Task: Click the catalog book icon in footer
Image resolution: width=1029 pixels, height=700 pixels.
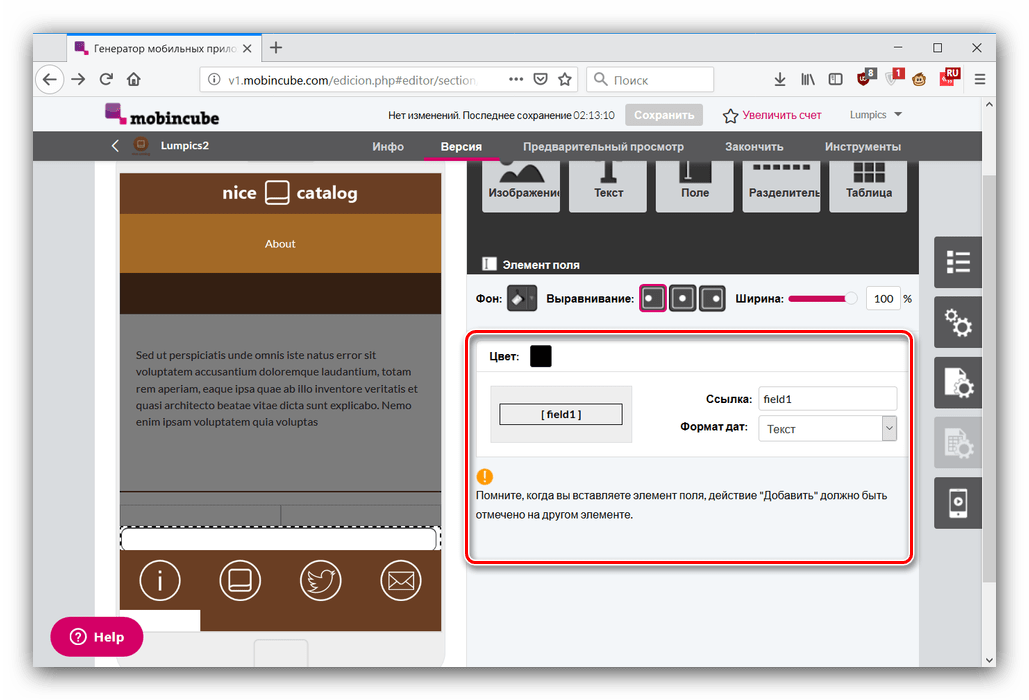Action: (x=240, y=580)
